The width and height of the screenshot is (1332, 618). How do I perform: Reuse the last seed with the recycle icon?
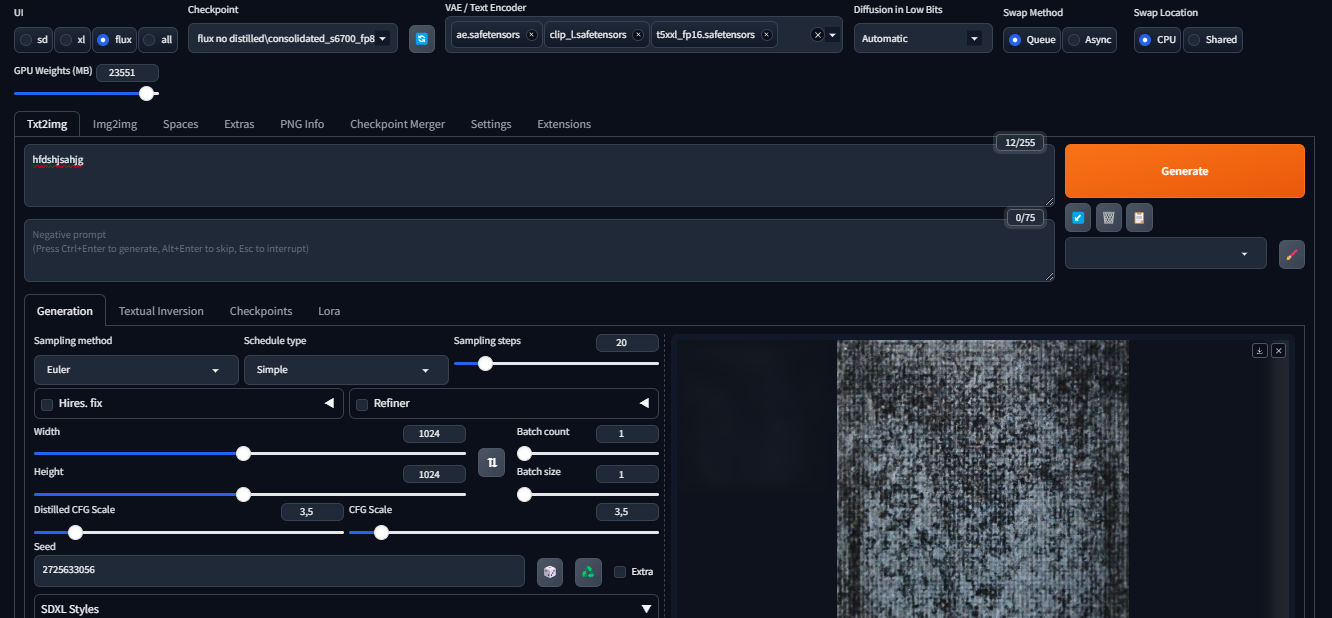pyautogui.click(x=588, y=572)
